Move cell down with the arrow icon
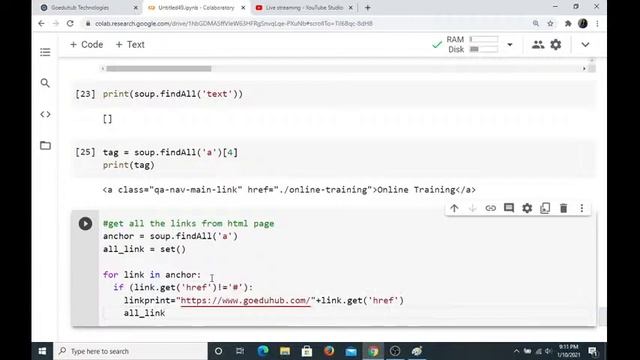 click(472, 208)
